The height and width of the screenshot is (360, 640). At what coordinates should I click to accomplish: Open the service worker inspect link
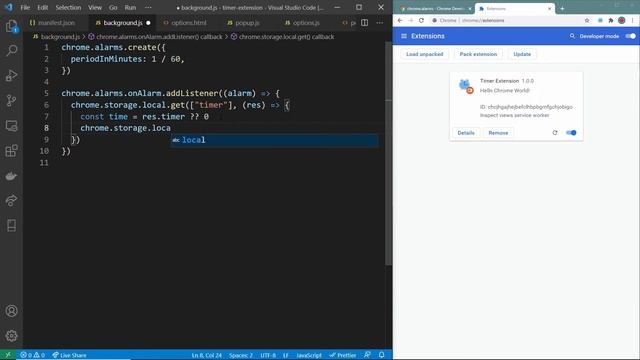530,116
